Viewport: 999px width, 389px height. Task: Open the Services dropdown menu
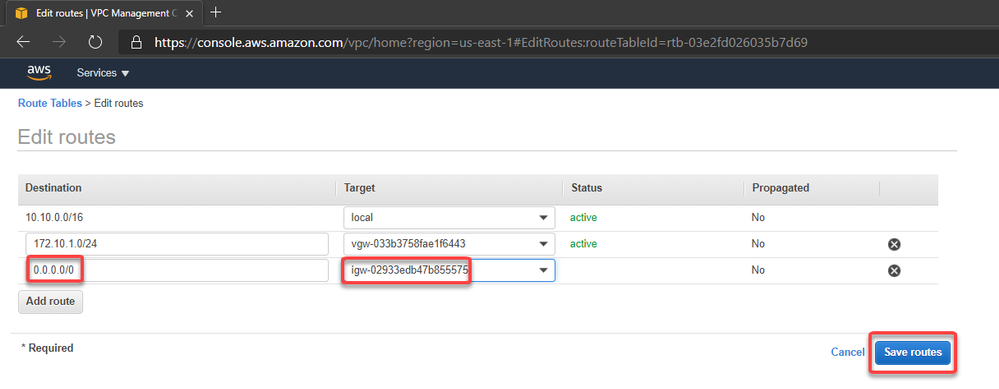click(x=103, y=73)
